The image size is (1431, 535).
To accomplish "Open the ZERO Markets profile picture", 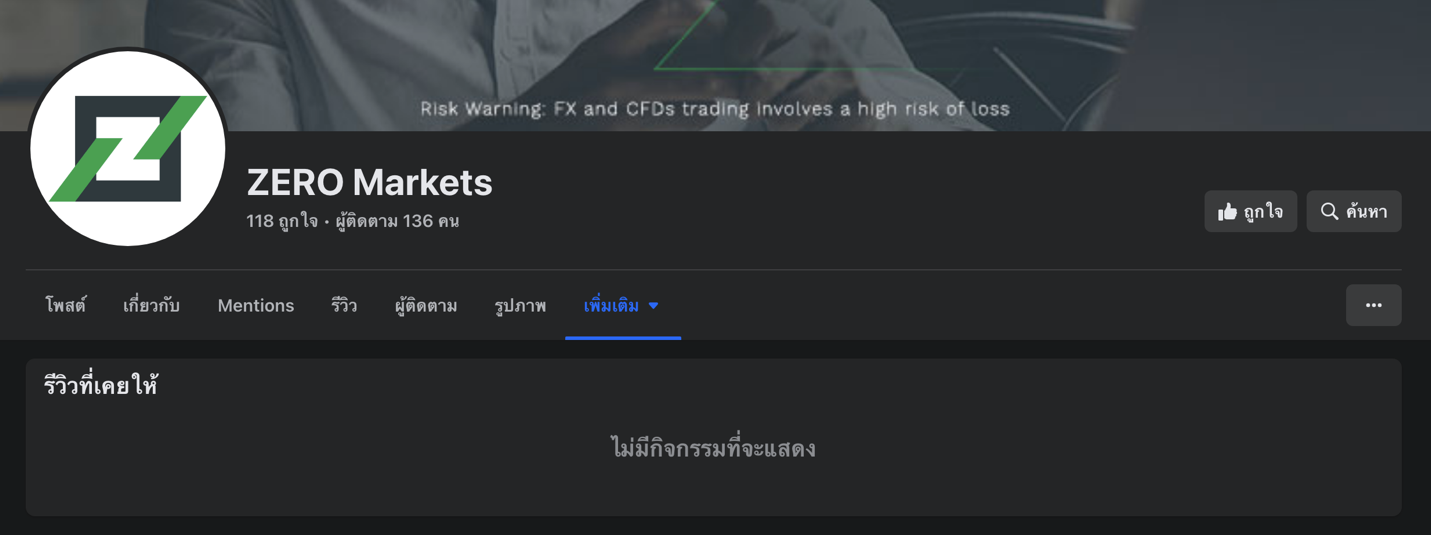I will 128,148.
